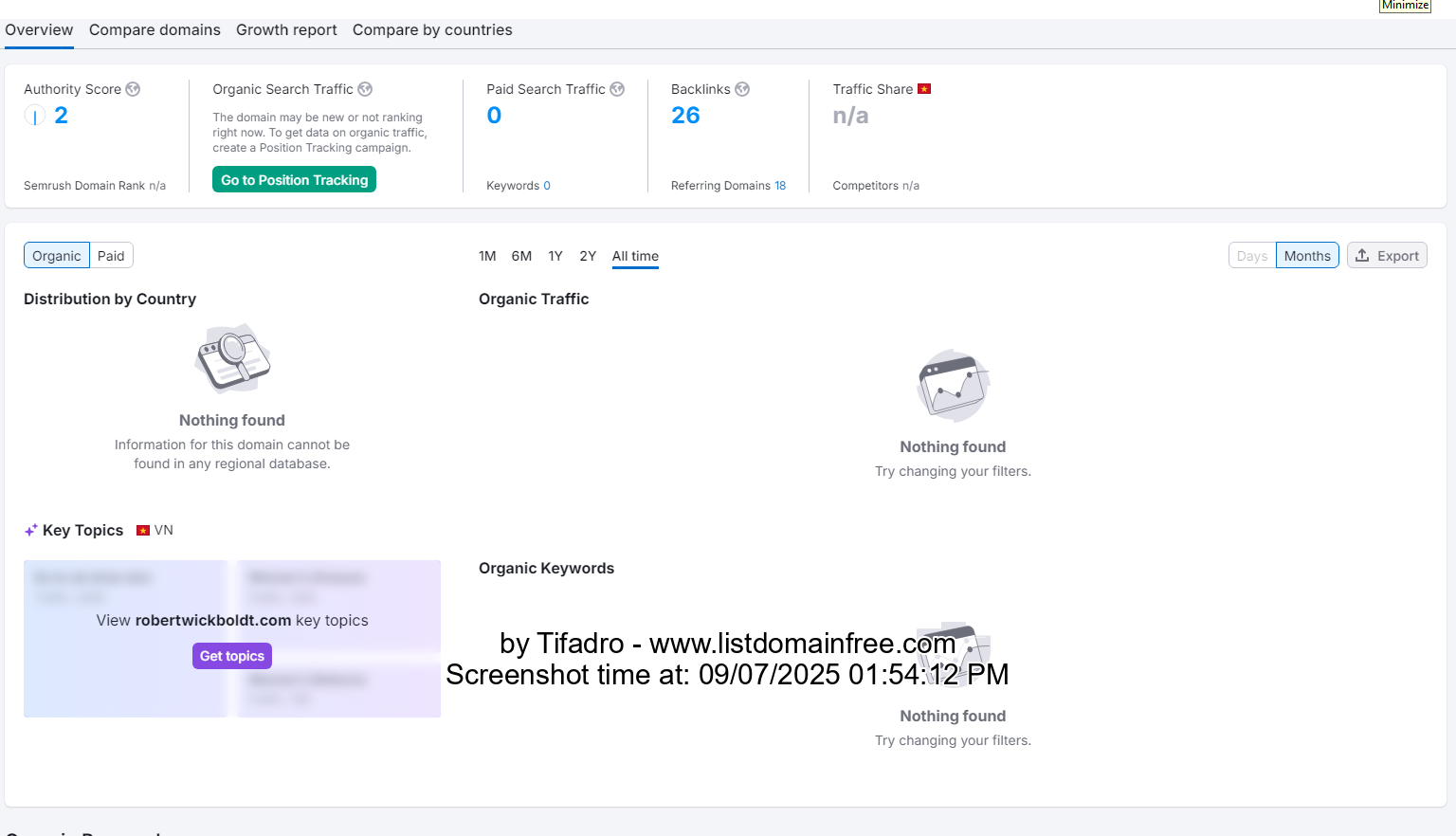Click the globe icon next to Organic Search Traffic
This screenshot has height=836, width=1456.
click(x=365, y=89)
